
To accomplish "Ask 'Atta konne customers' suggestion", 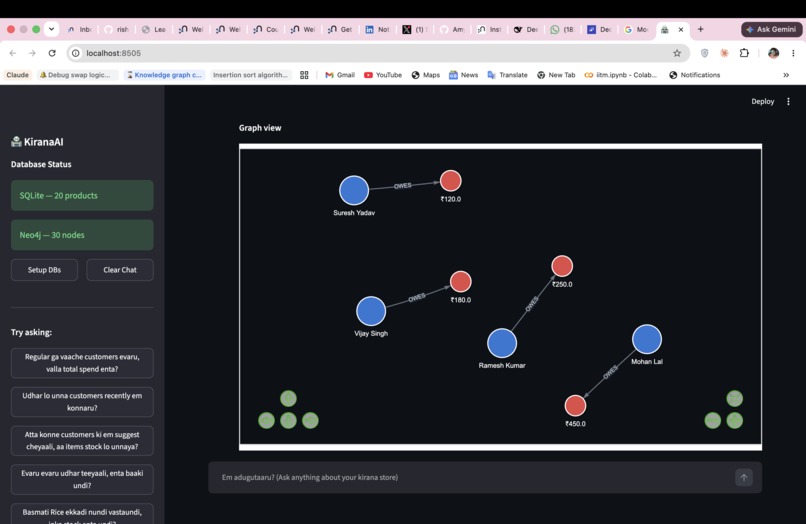I will coord(82,440).
